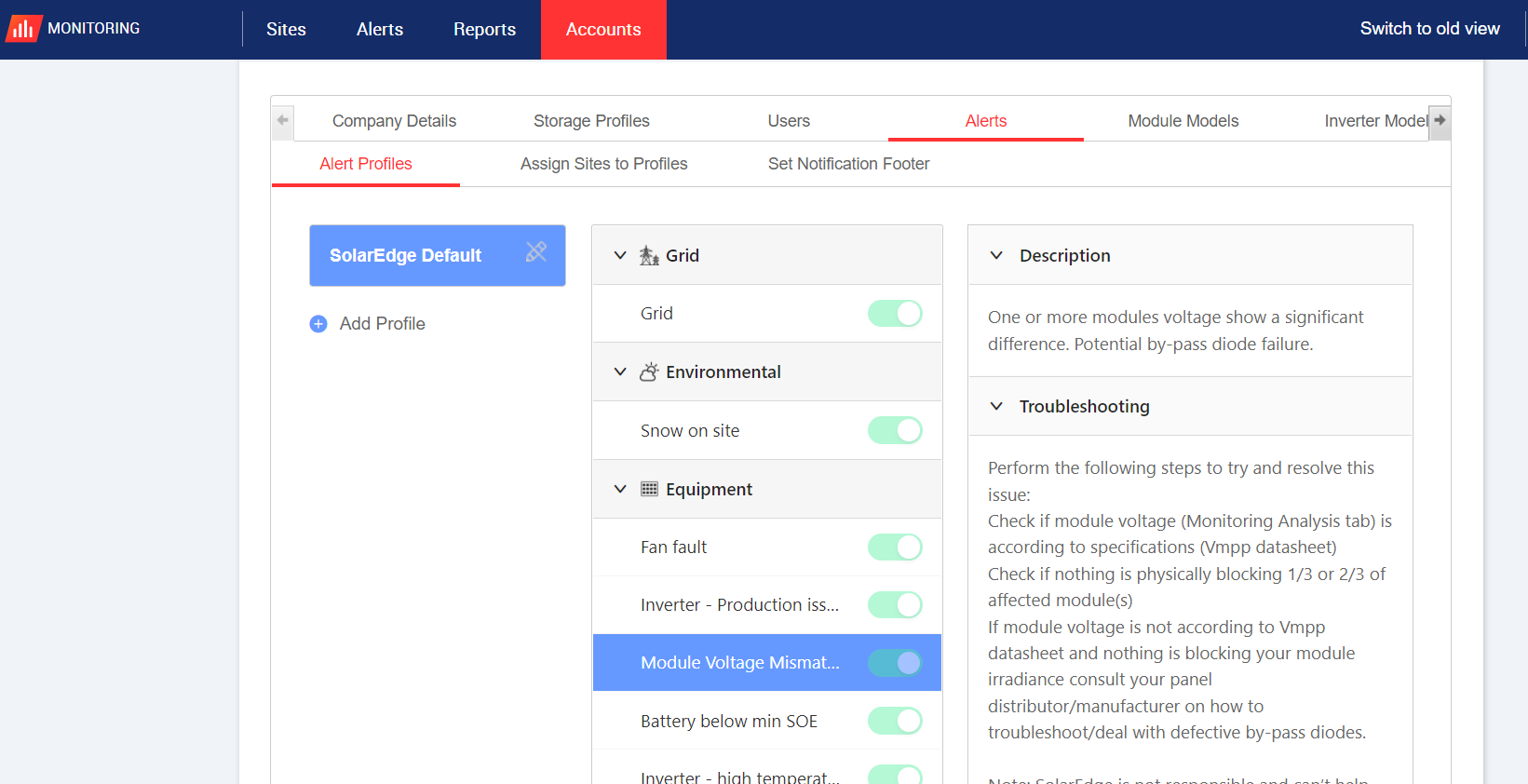
Task: Select the Alert Profiles sub-tab
Action: (x=366, y=164)
